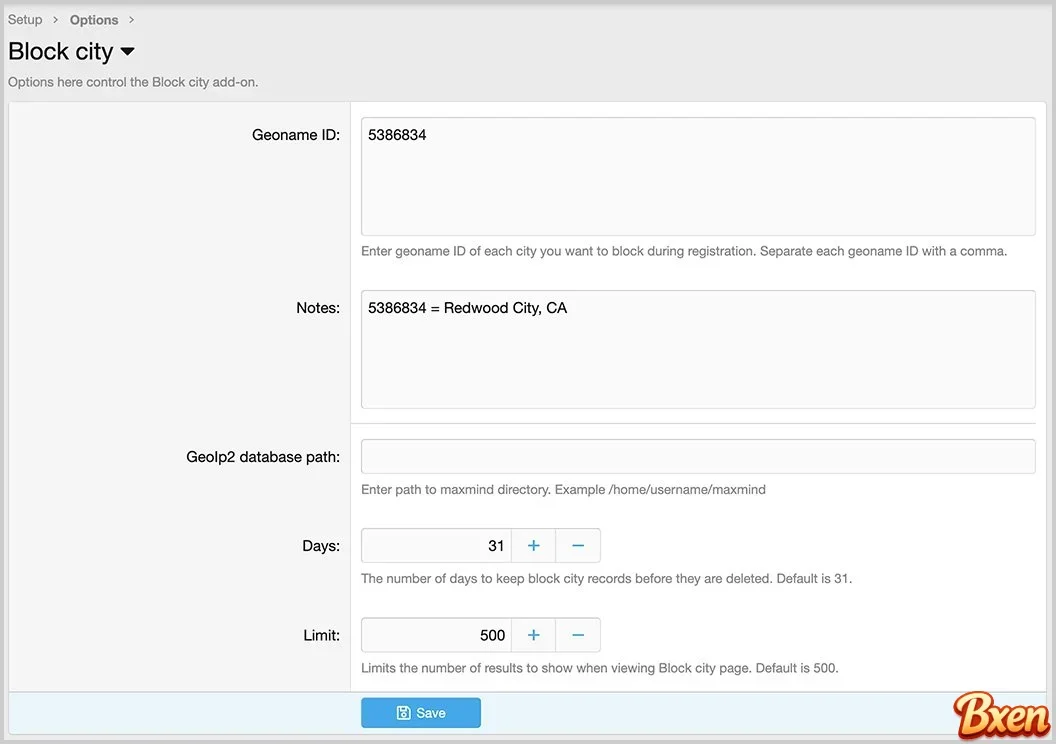Screen dimensions: 1056x744
Task: Focus the Geoname ID text area
Action: [697, 176]
